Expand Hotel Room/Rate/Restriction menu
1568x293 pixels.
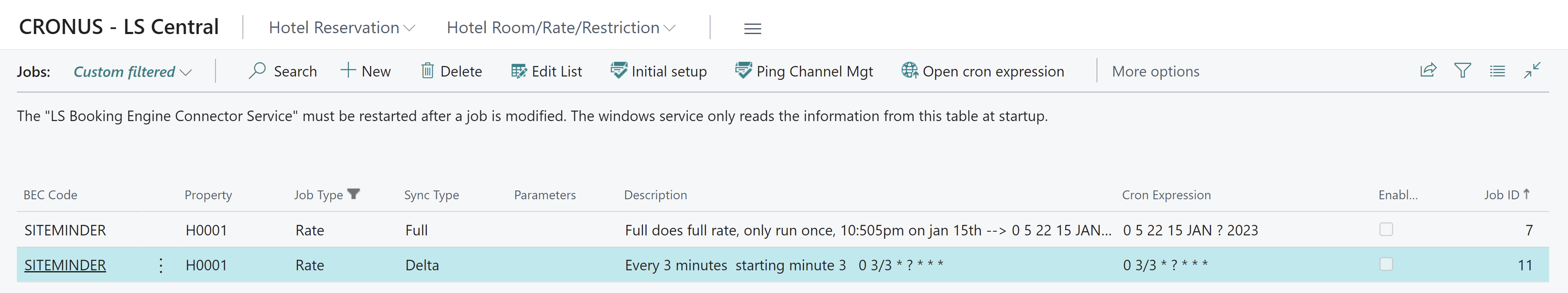[561, 27]
